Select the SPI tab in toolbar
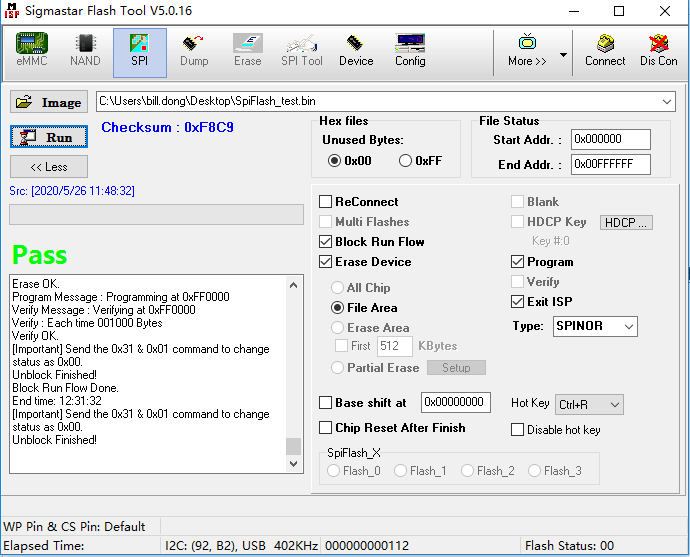This screenshot has height=557, width=690. pos(140,50)
